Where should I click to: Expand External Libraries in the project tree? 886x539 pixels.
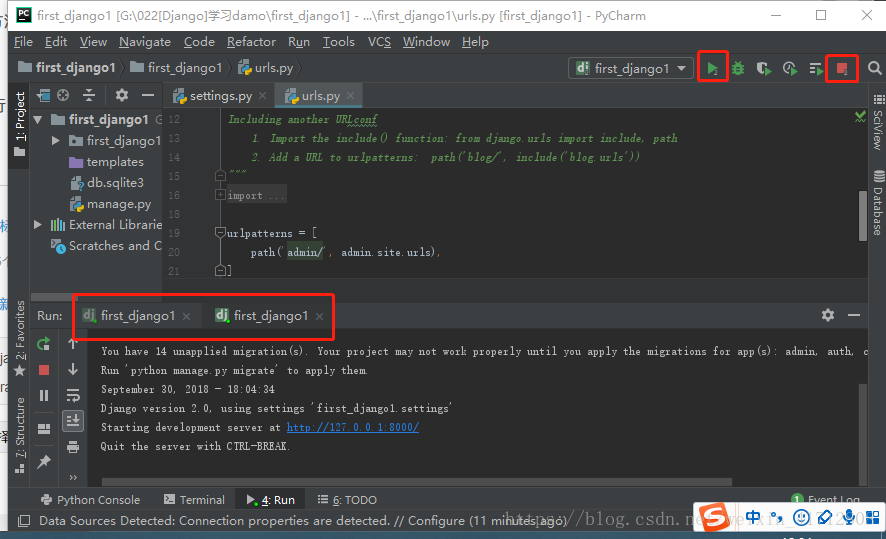click(x=38, y=225)
